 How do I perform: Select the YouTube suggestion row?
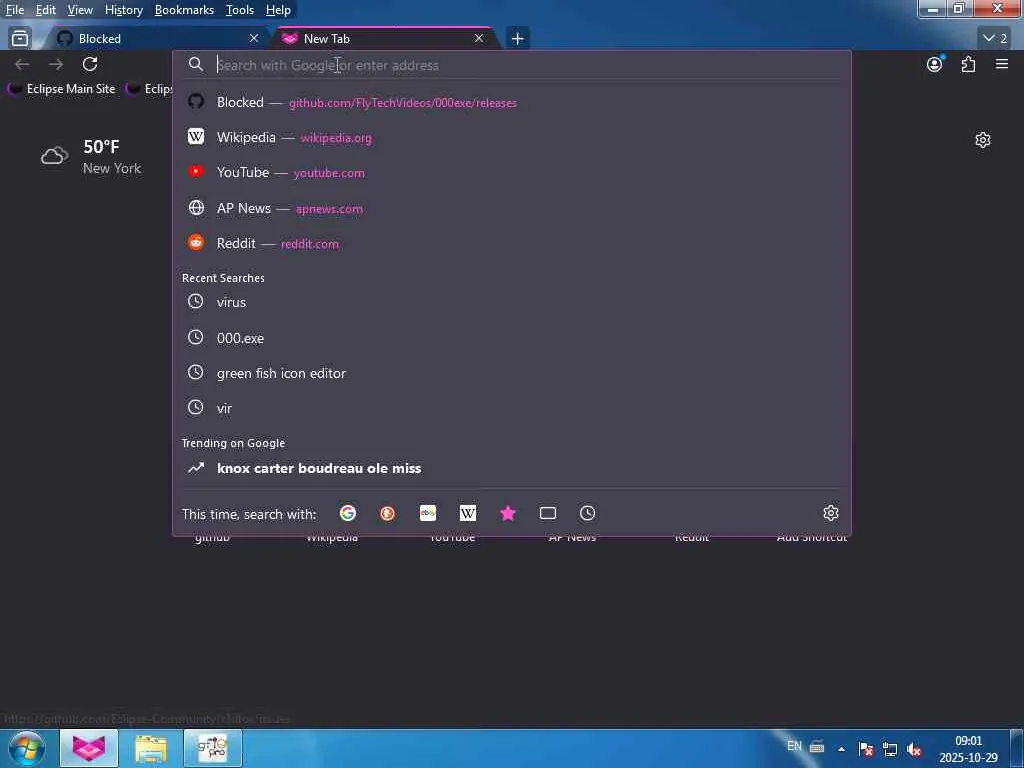(511, 172)
